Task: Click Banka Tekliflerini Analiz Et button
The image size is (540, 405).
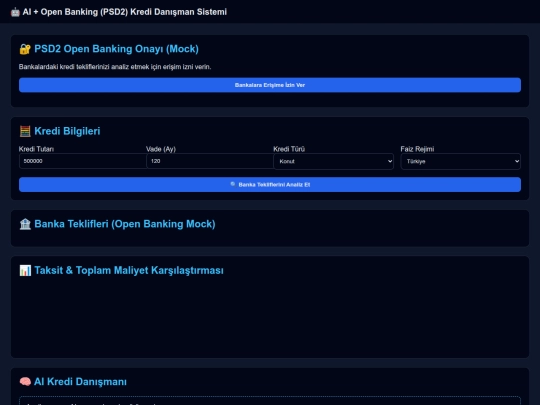Action: coord(270,185)
